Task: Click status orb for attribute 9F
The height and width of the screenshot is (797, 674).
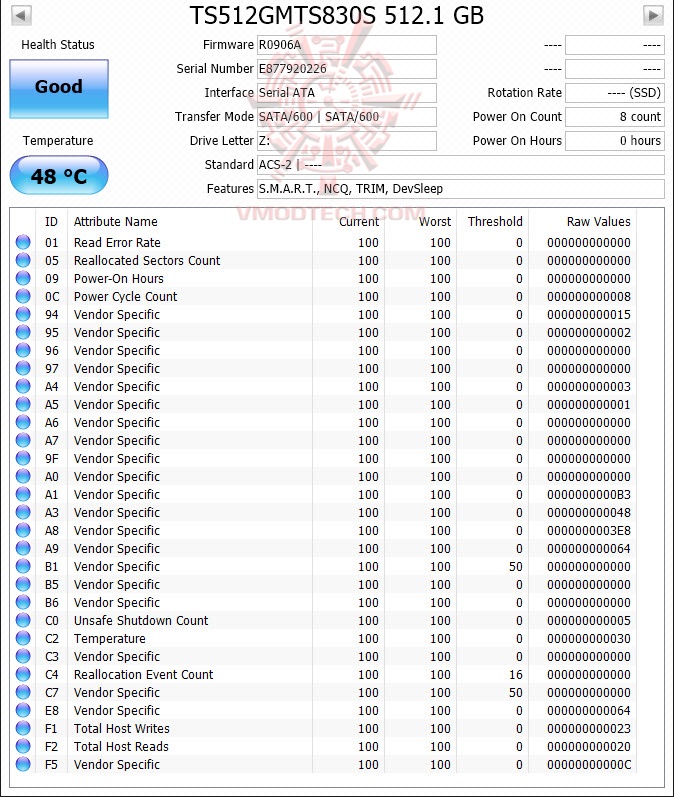Action: tap(23, 458)
